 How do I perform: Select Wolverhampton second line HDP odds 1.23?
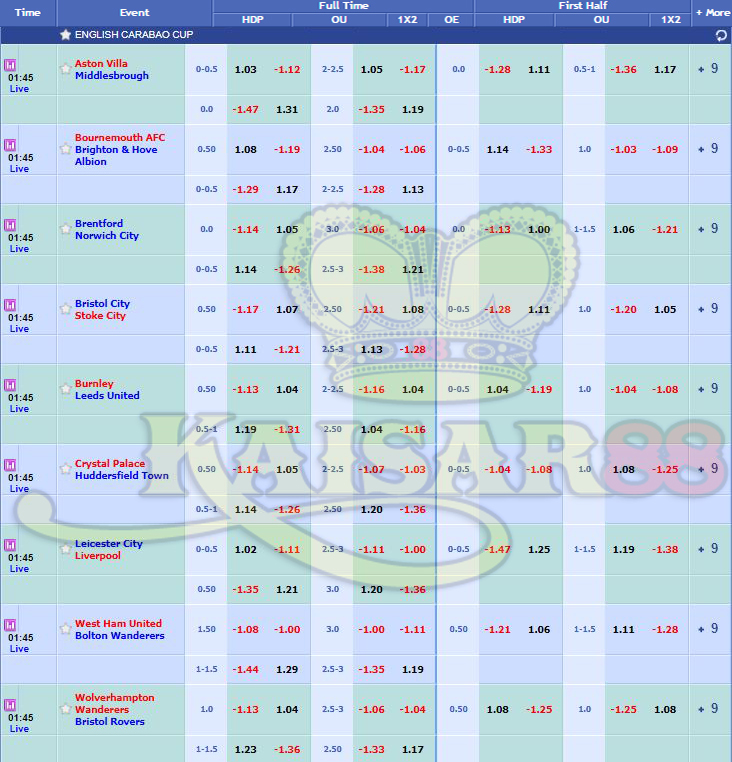pos(245,750)
